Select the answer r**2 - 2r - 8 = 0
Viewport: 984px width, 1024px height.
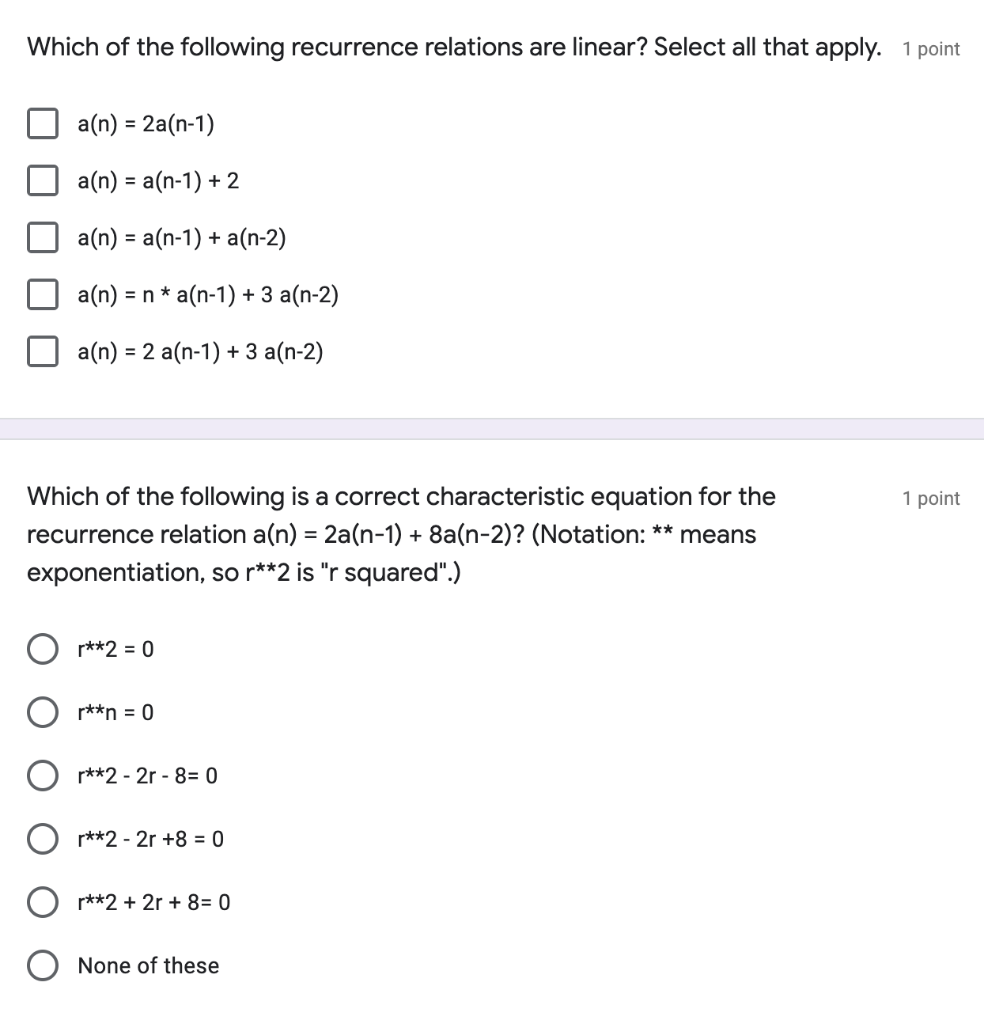[43, 775]
